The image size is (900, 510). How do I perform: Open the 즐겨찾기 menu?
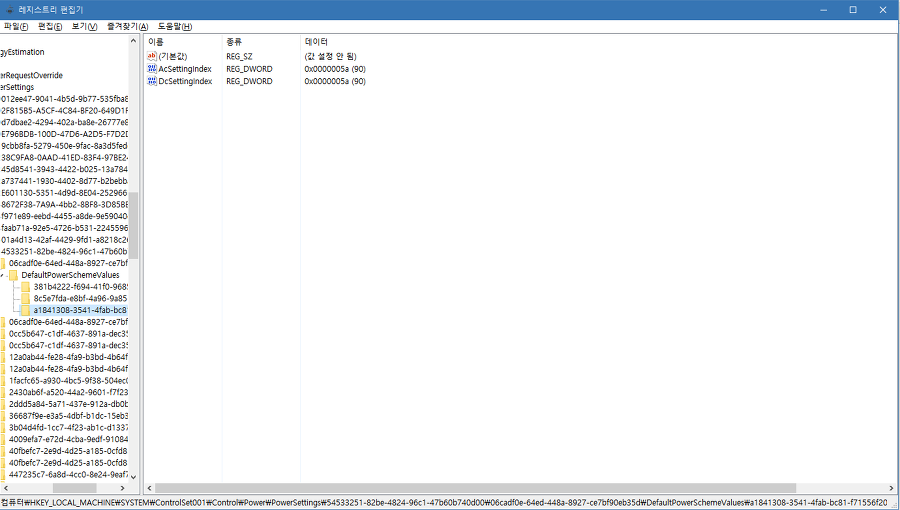coord(127,26)
